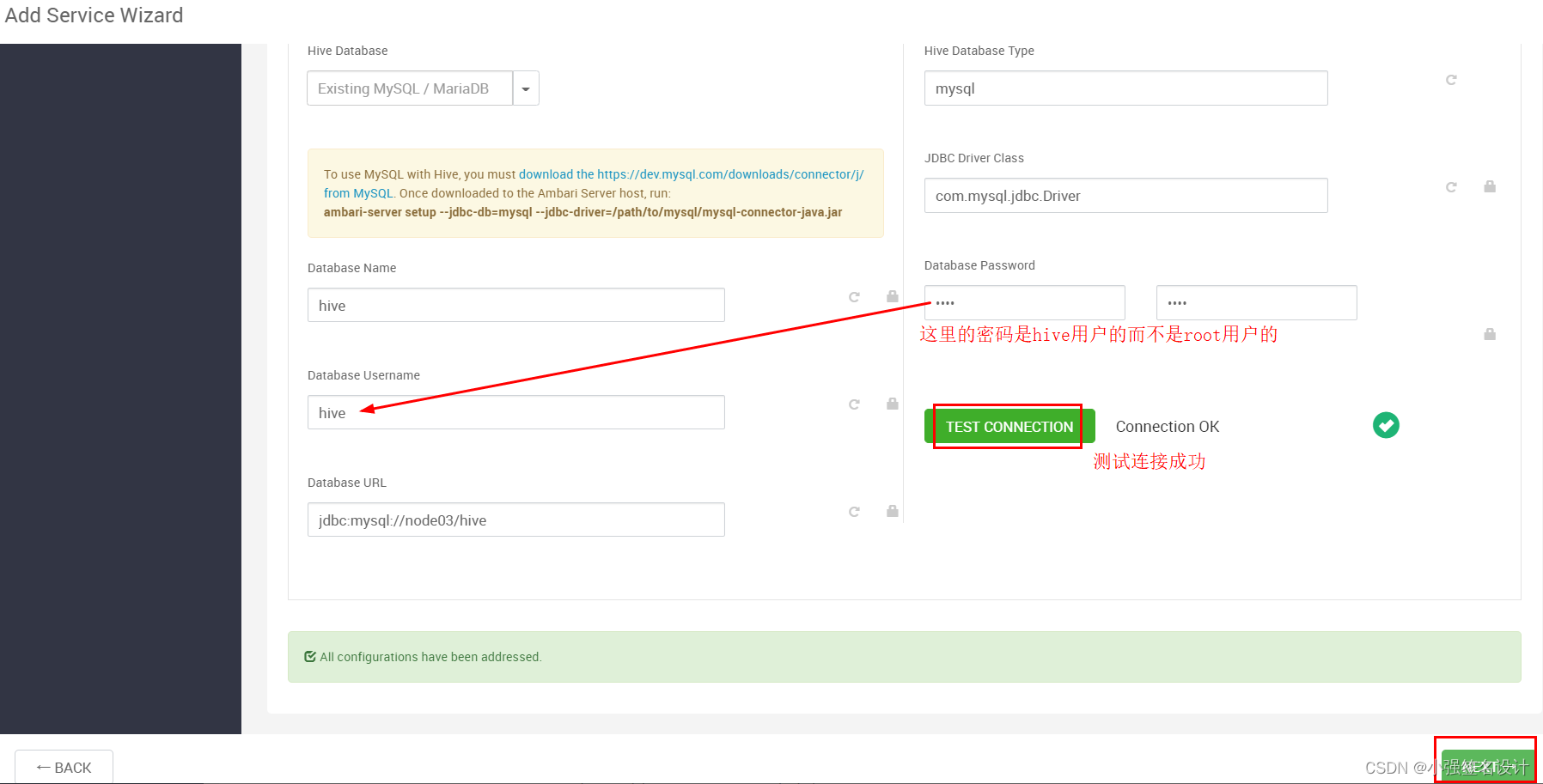Undo changes to Database Name
1543x784 pixels.
pos(854,297)
